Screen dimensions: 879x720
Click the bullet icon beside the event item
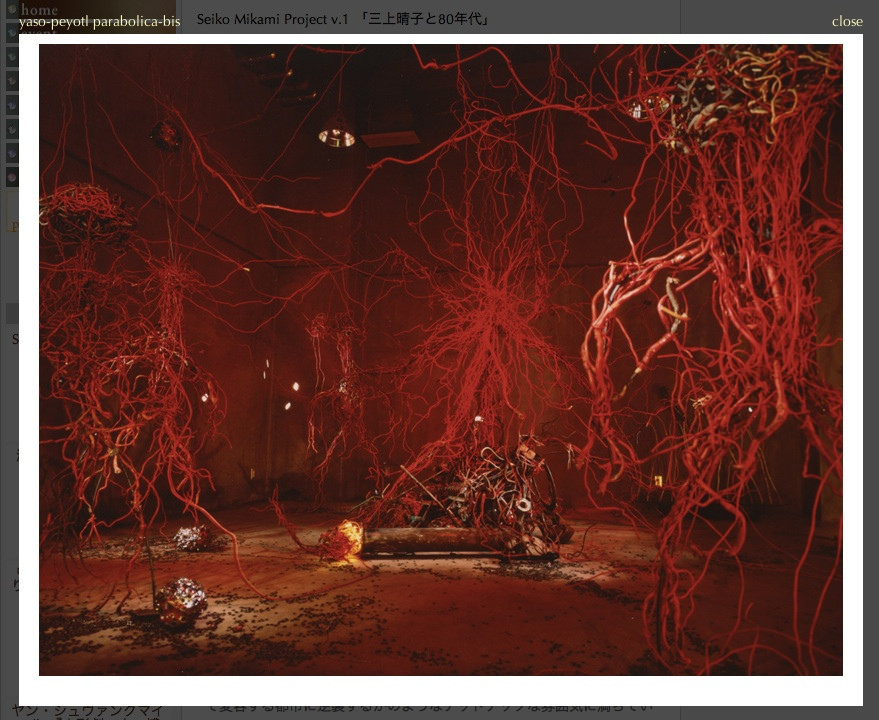point(11,31)
